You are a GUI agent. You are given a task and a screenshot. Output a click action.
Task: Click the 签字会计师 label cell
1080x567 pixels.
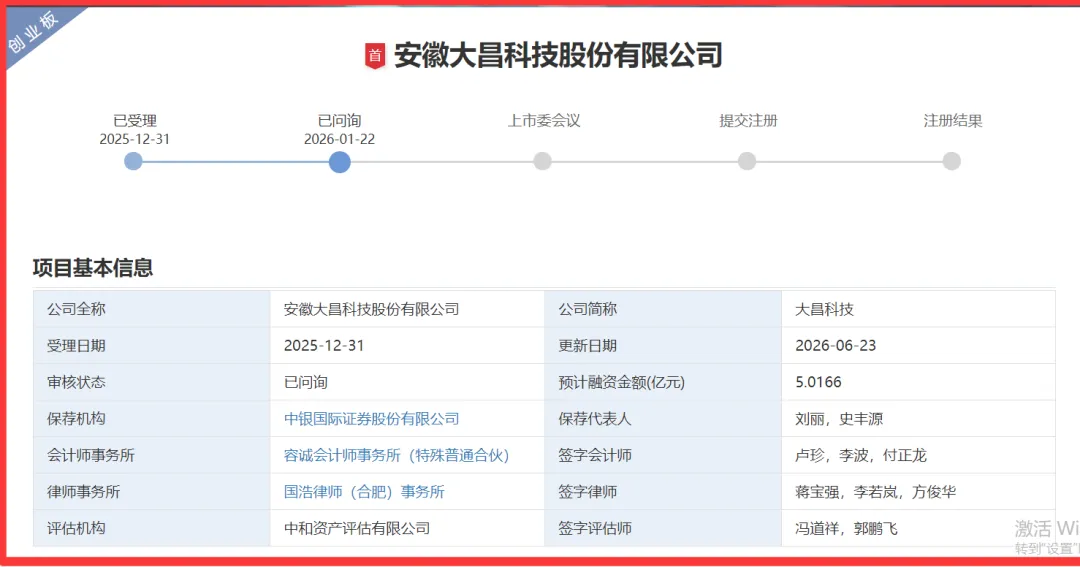(663, 455)
